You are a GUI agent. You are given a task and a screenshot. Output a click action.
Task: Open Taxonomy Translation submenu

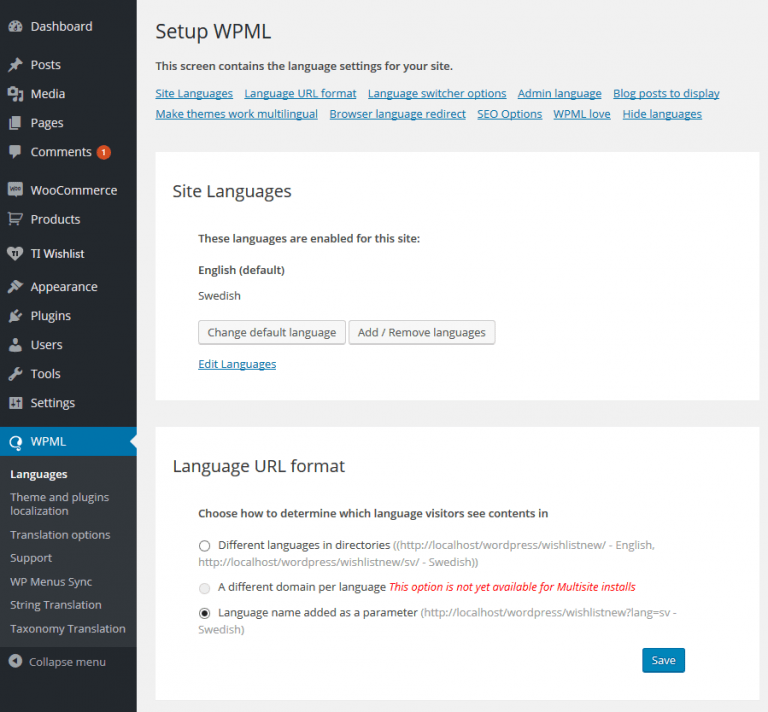point(68,629)
